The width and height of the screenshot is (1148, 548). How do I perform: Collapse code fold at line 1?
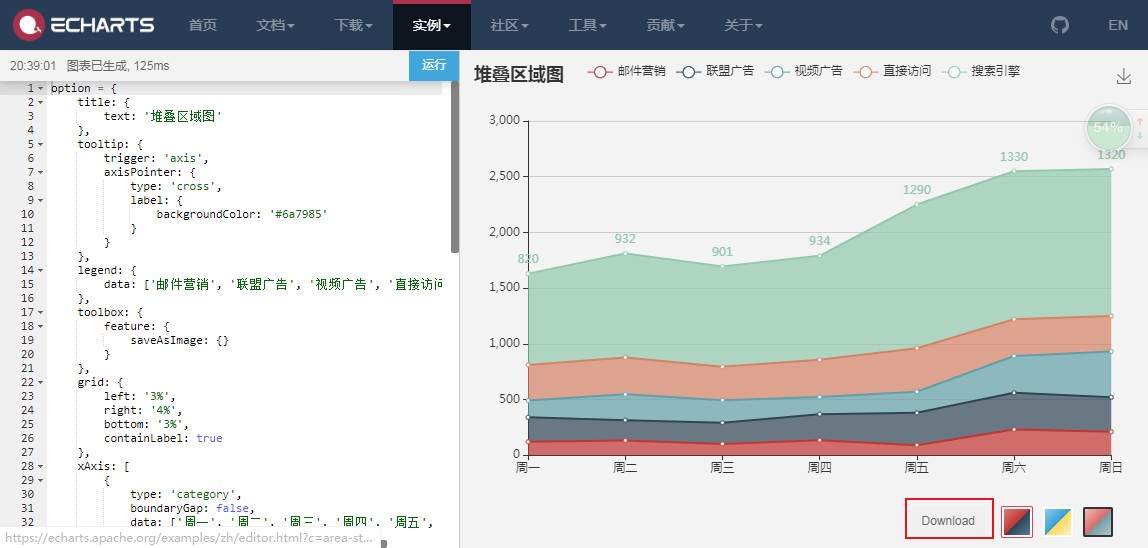pos(41,89)
